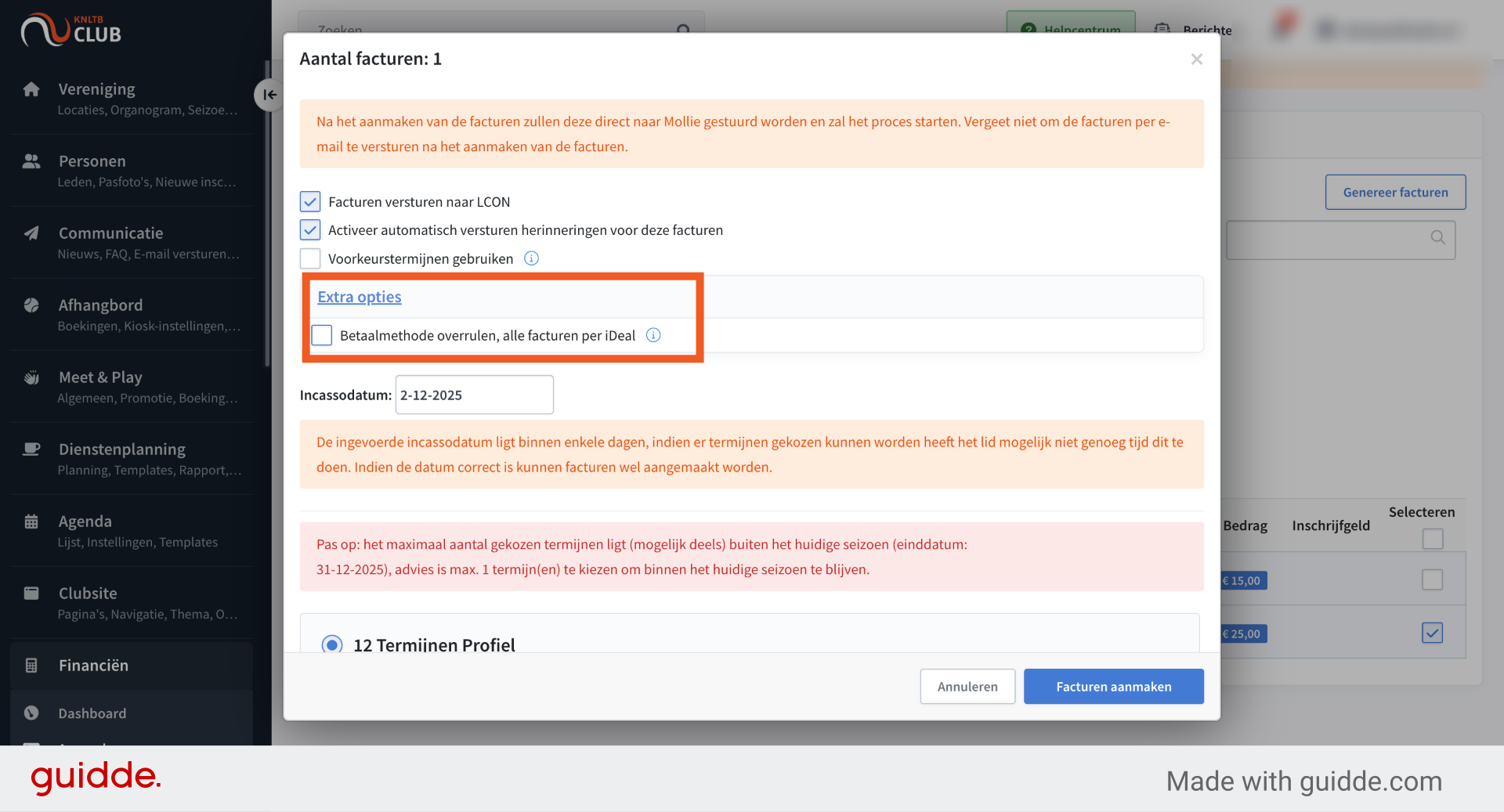The image size is (1504, 812).
Task: Collapse the sidebar with arrow button
Action: point(269,95)
